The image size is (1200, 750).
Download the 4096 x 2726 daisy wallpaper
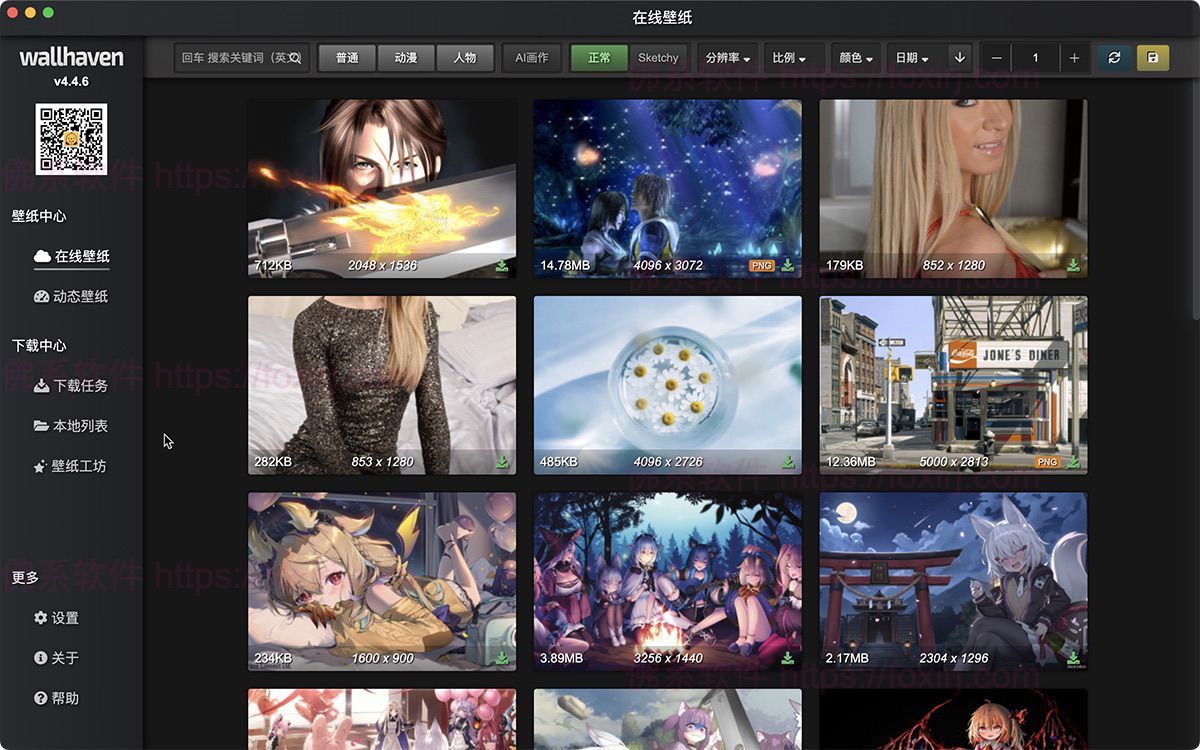point(788,462)
